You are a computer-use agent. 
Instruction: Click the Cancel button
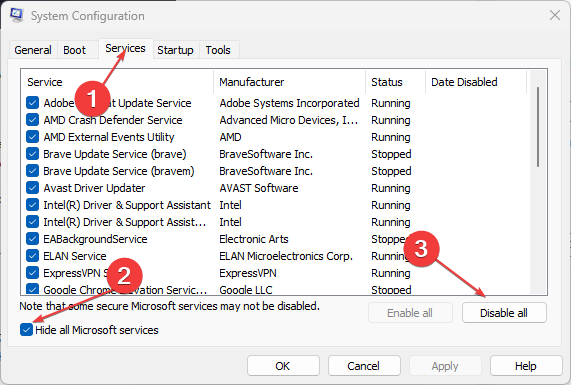[x=364, y=366]
